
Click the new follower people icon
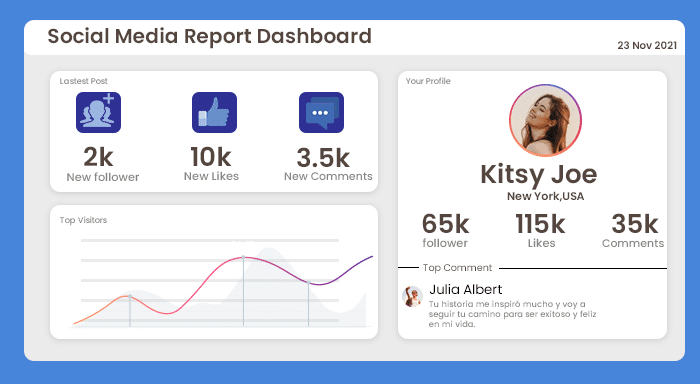point(98,113)
